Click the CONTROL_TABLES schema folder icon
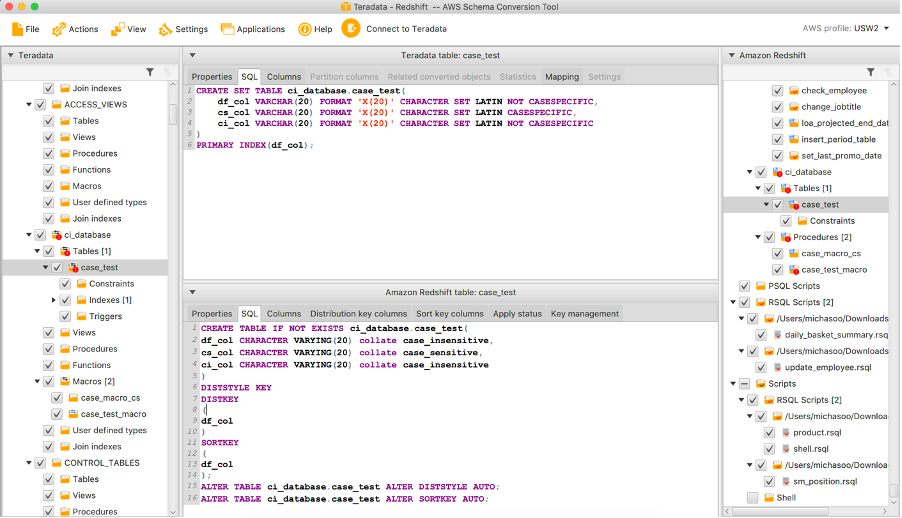This screenshot has width=902, height=518. pos(56,463)
